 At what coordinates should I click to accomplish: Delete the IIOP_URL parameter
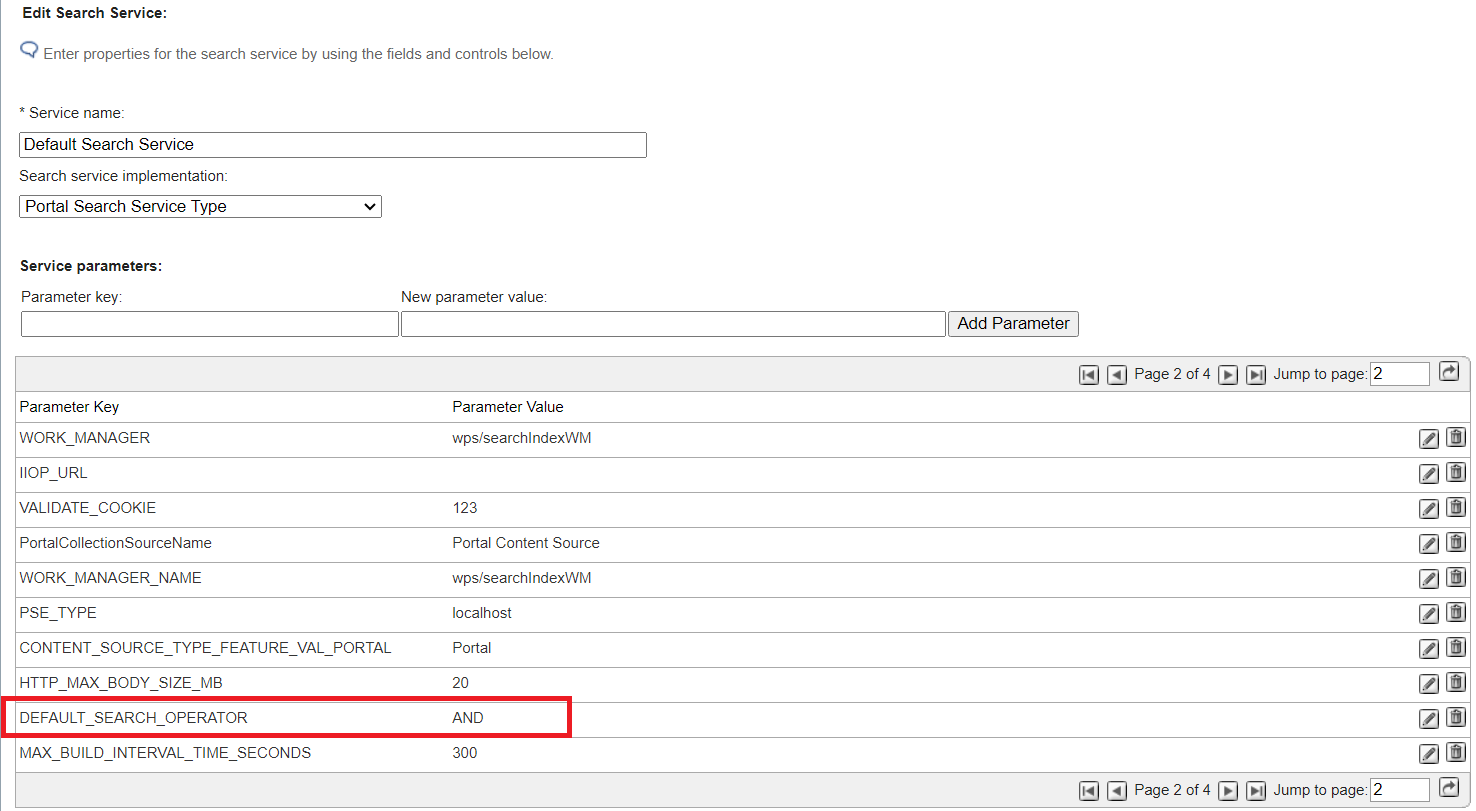[1456, 473]
